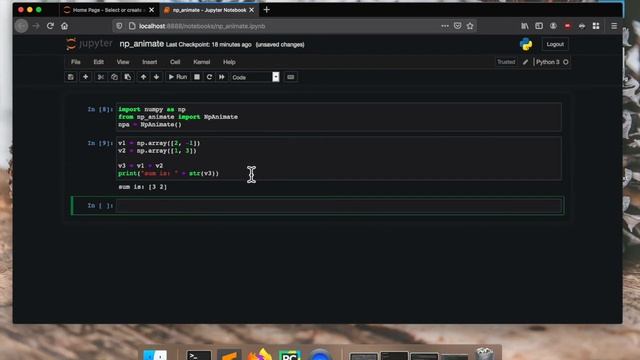Open the Kernel menu

pos(202,62)
